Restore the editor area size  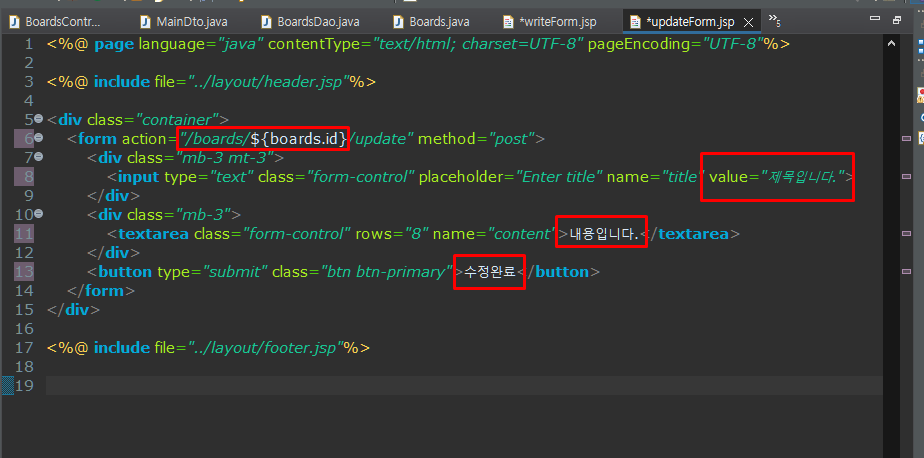[x=897, y=19]
